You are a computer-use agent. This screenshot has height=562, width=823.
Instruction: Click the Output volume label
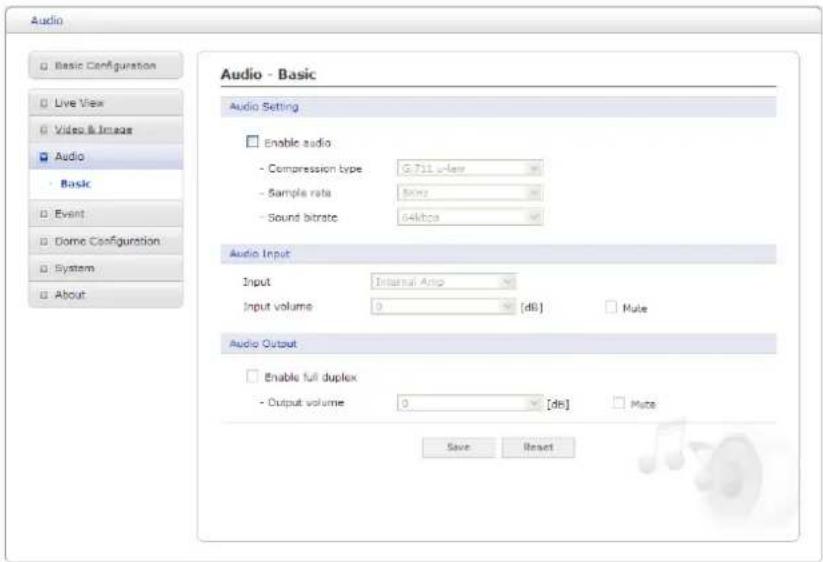tap(305, 402)
